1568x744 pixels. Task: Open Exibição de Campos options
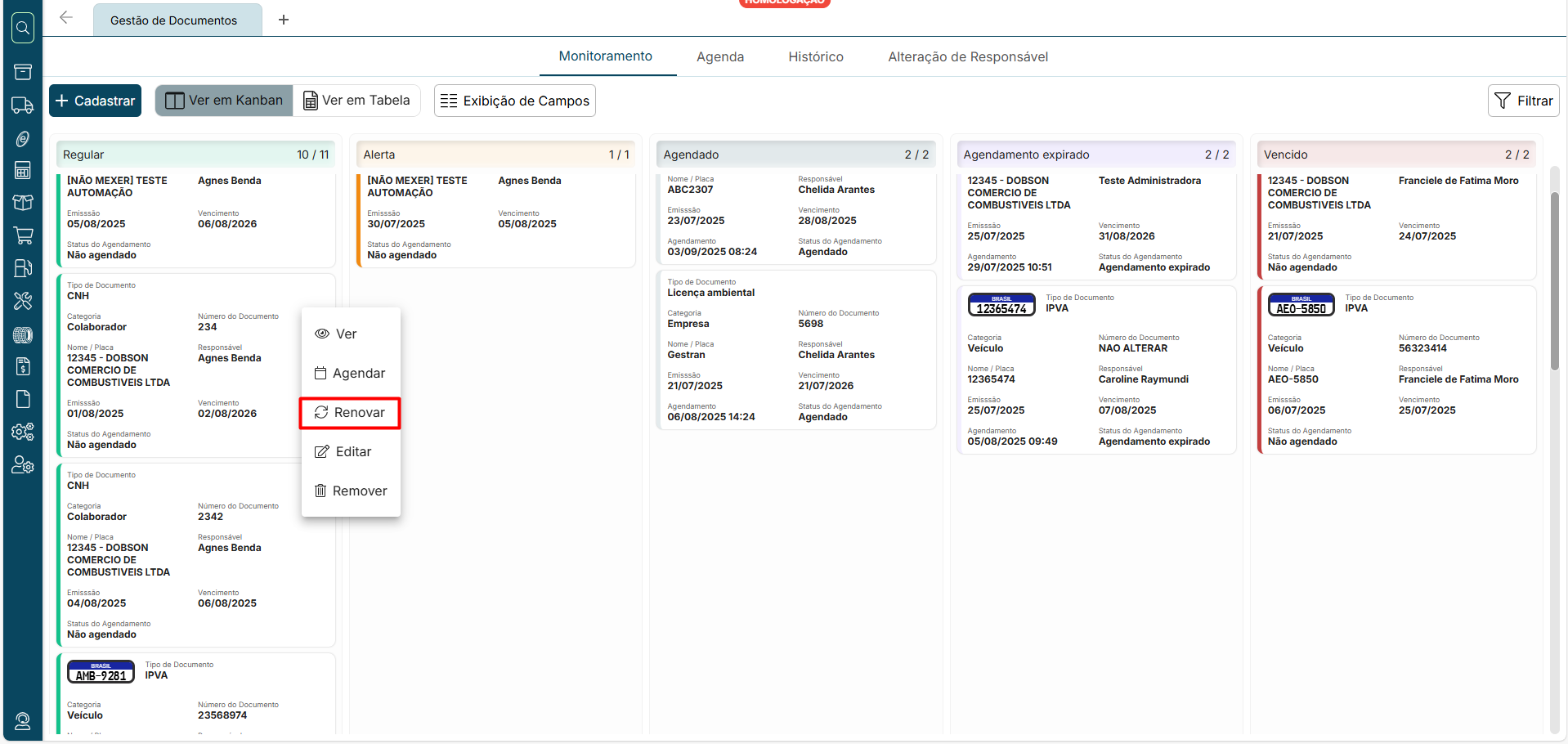[x=515, y=101]
